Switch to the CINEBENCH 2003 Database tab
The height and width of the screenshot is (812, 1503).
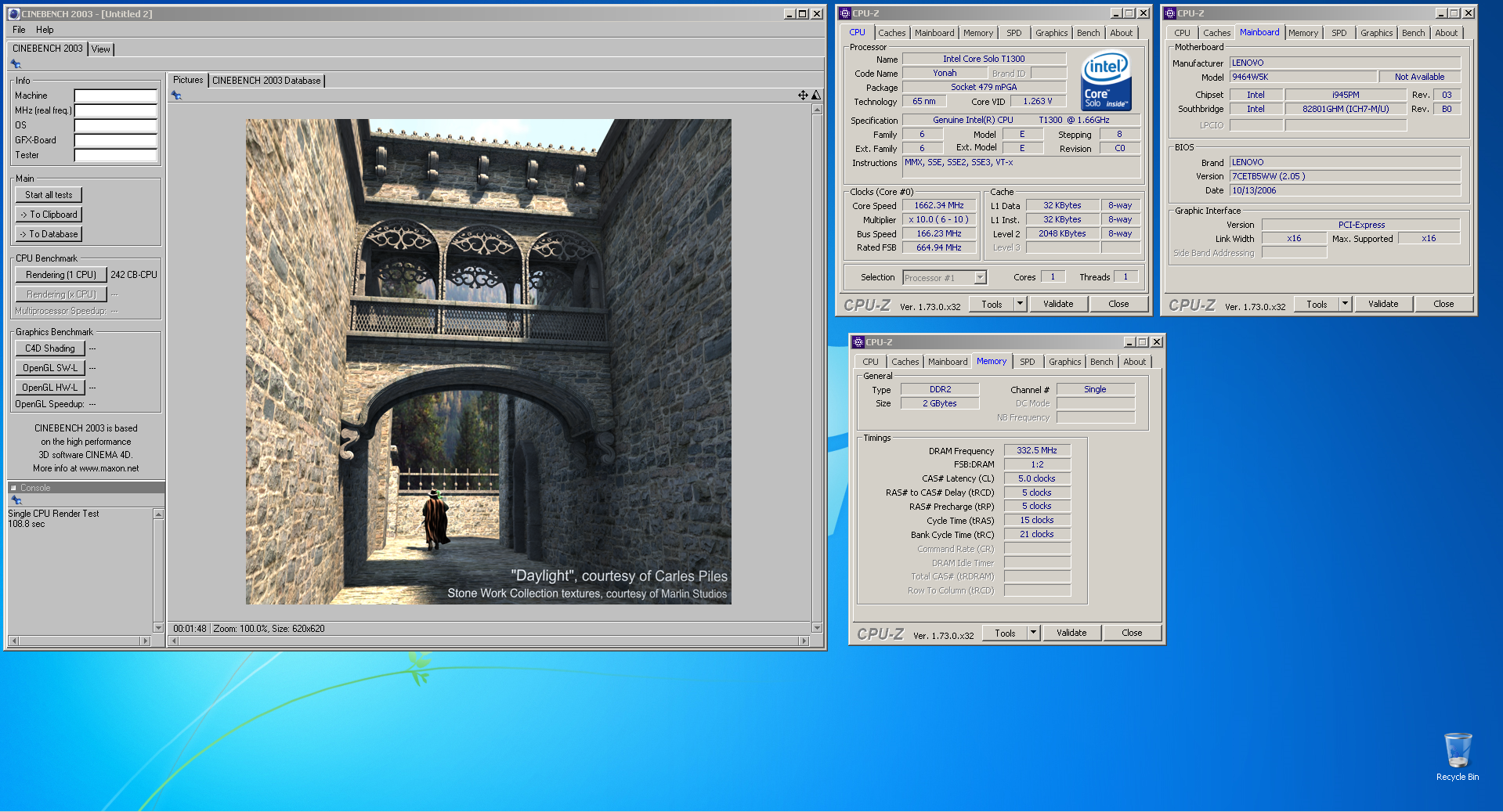pyautogui.click(x=266, y=81)
